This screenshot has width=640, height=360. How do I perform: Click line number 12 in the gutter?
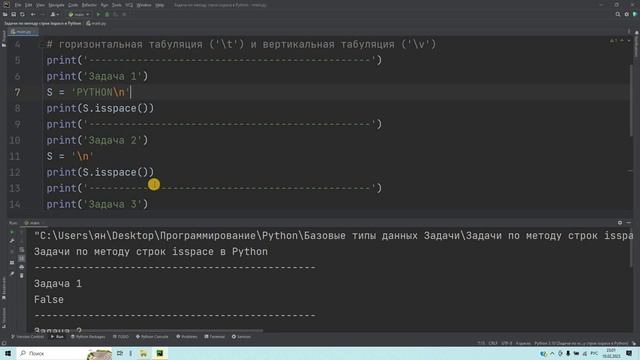[15, 172]
